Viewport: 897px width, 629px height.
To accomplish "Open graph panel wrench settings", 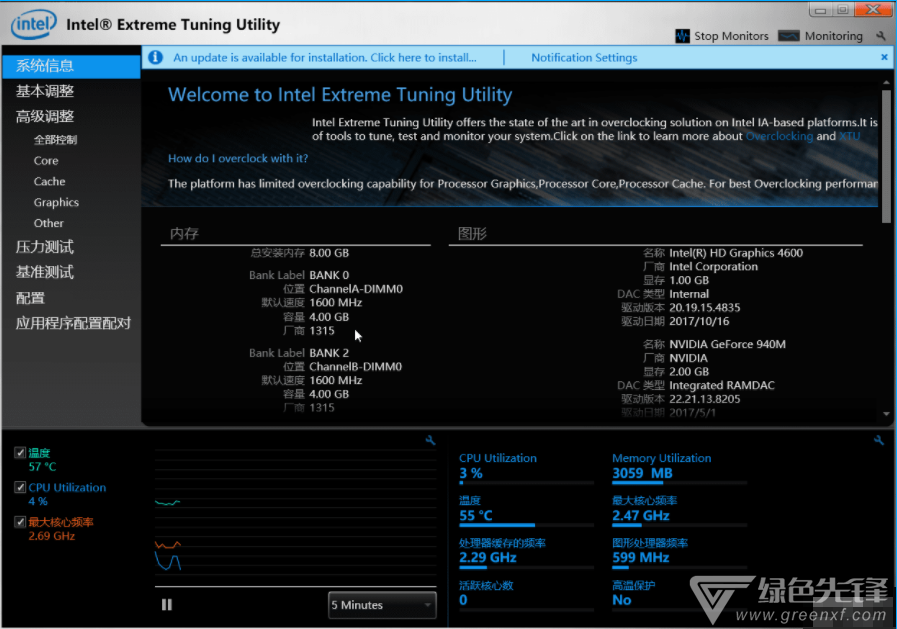I will 431,440.
